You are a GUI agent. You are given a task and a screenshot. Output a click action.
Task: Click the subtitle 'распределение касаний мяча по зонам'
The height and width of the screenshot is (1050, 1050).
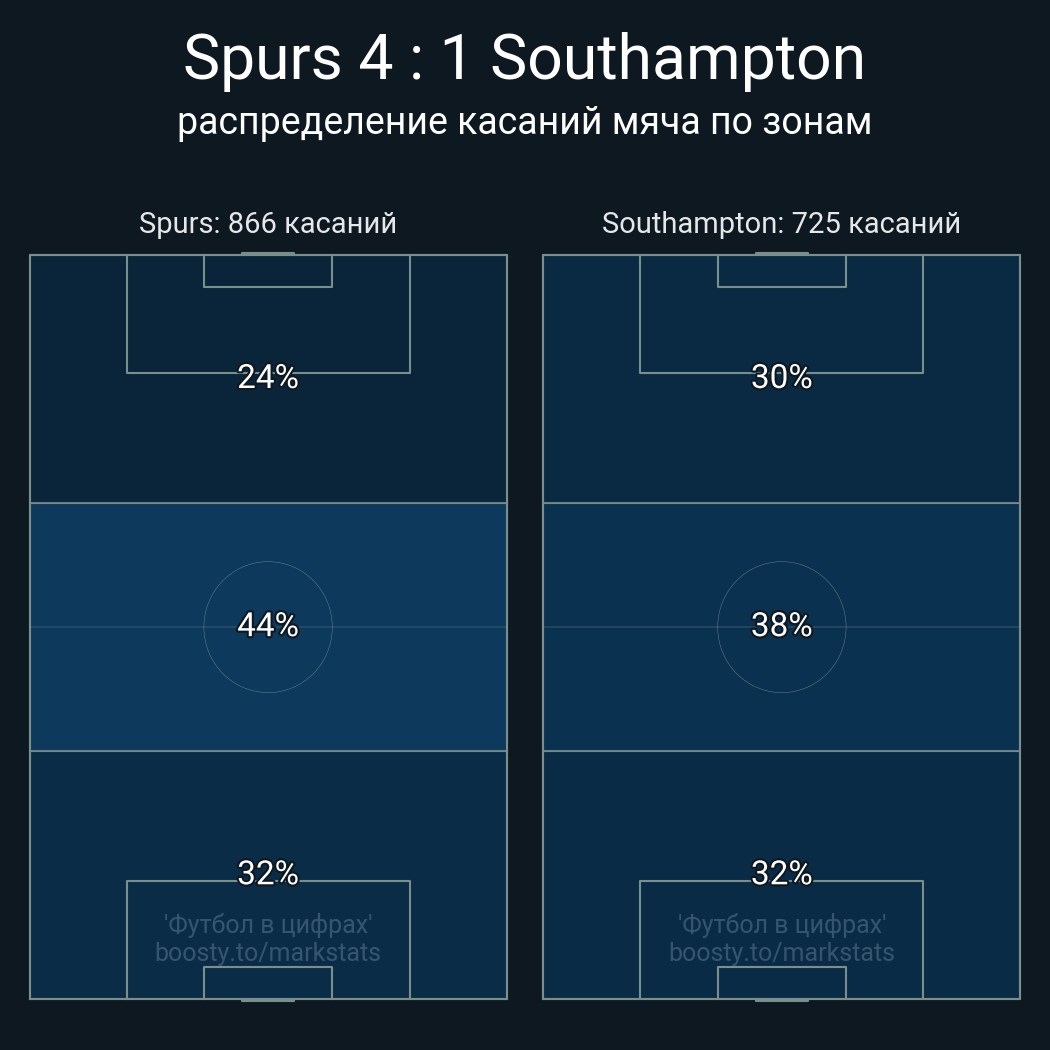point(524,121)
